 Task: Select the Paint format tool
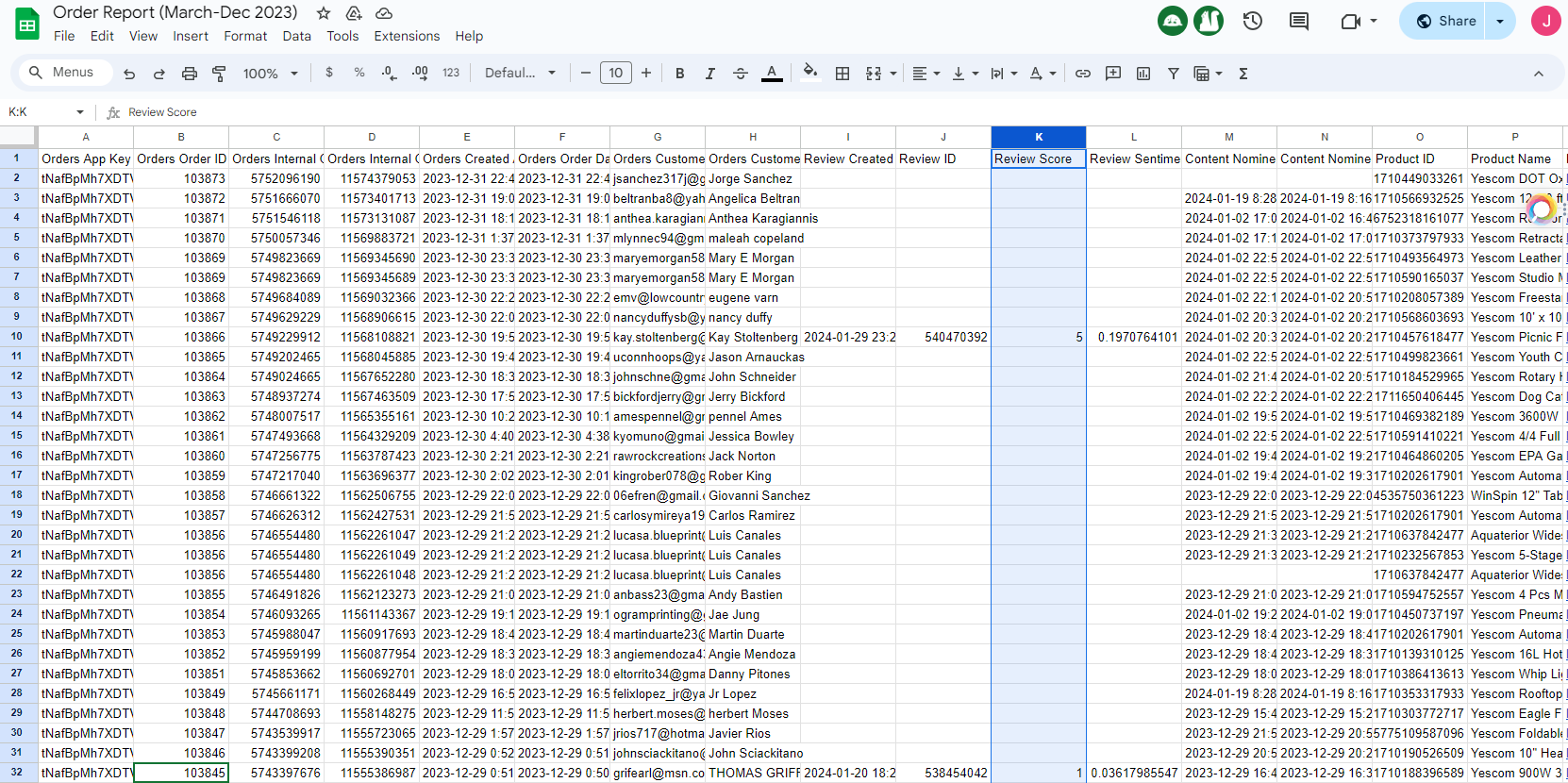click(x=220, y=74)
